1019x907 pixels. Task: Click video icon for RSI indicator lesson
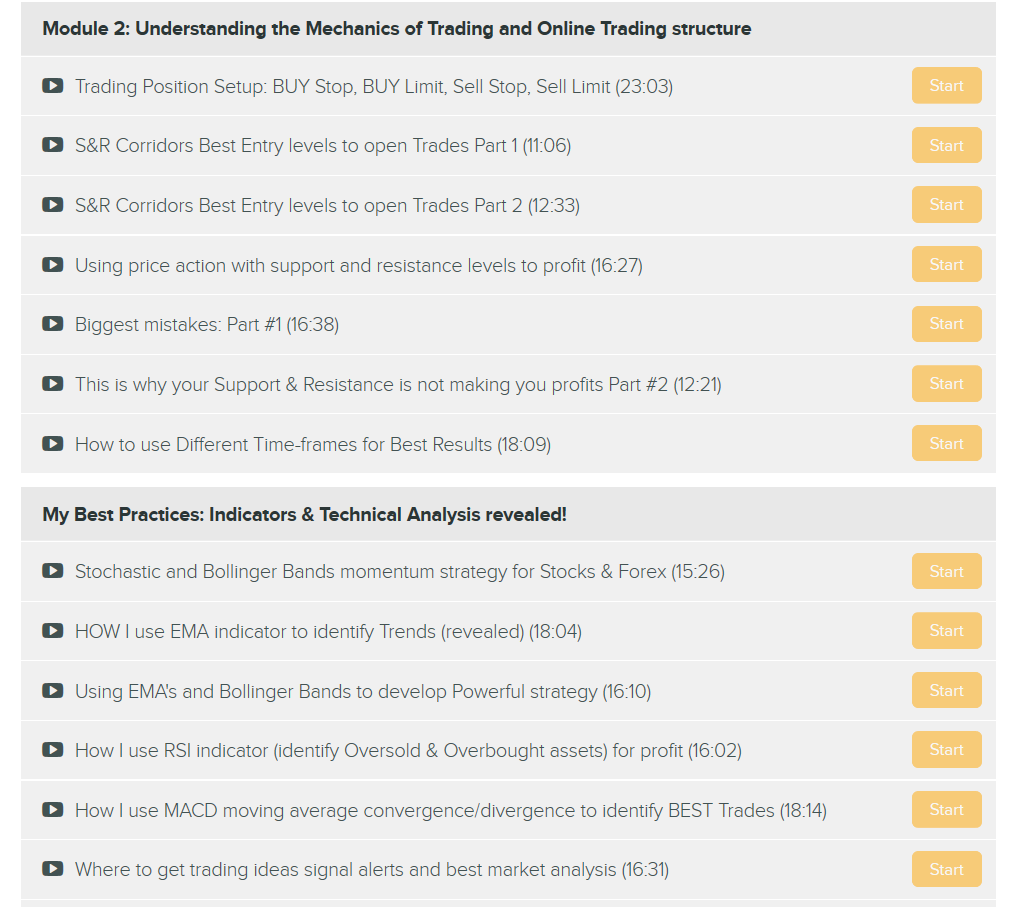point(53,750)
